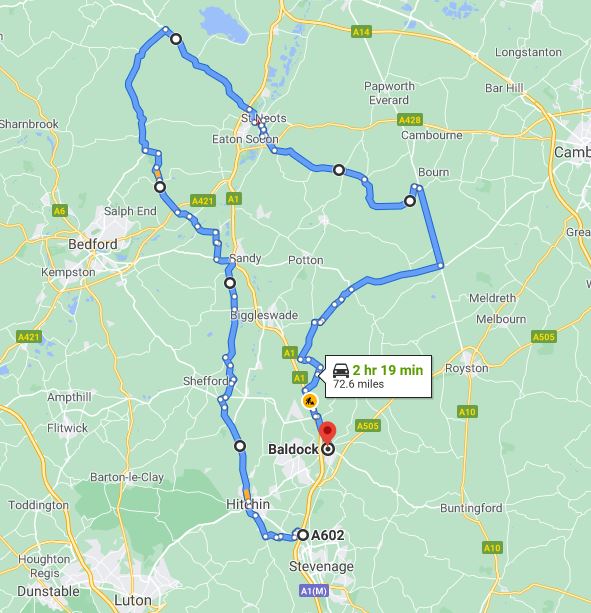This screenshot has height=613, width=591.
Task: Click the A14 road shield
Action: click(361, 32)
